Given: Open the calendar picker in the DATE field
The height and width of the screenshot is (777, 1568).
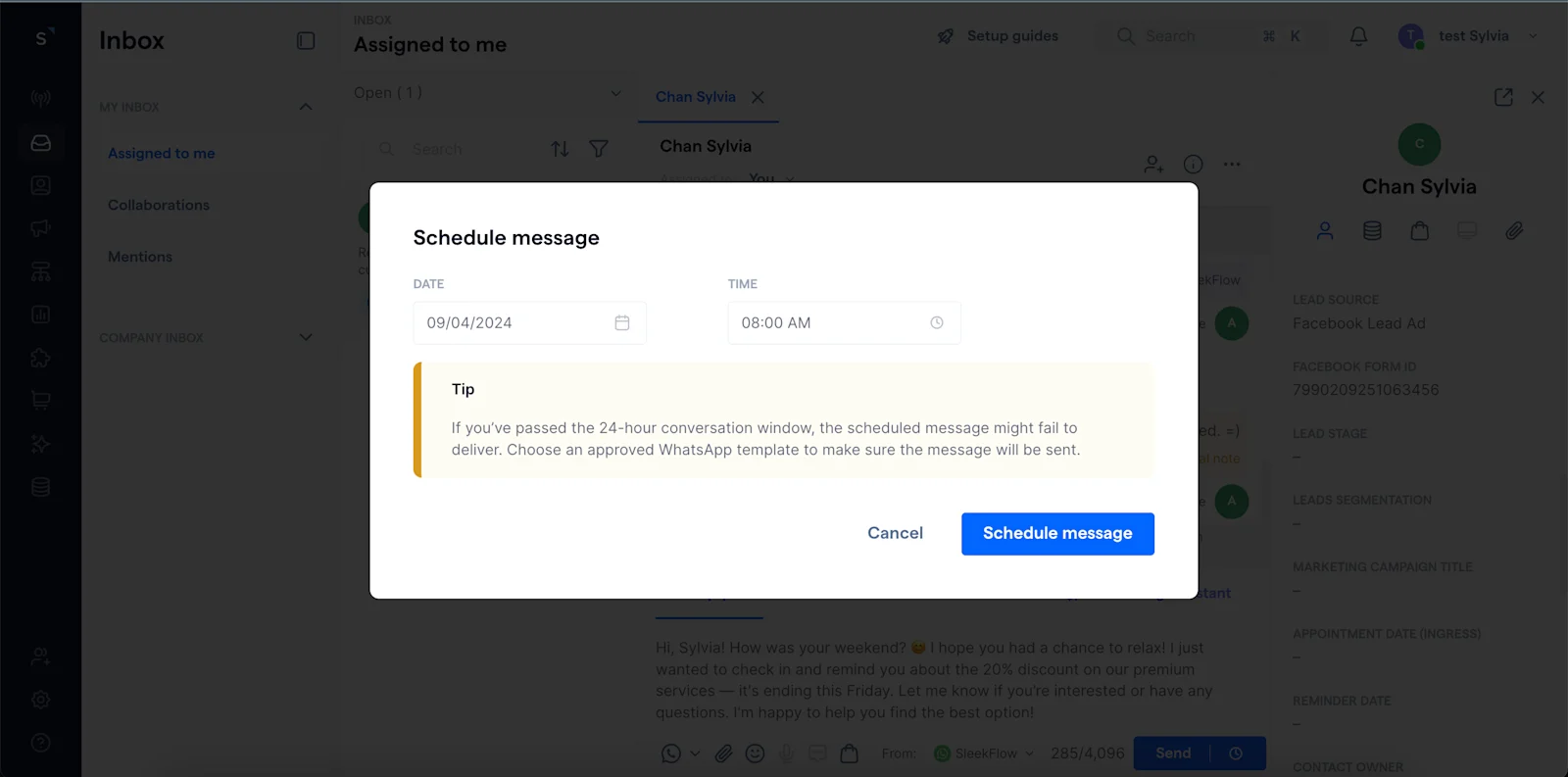Looking at the screenshot, I should (x=622, y=322).
